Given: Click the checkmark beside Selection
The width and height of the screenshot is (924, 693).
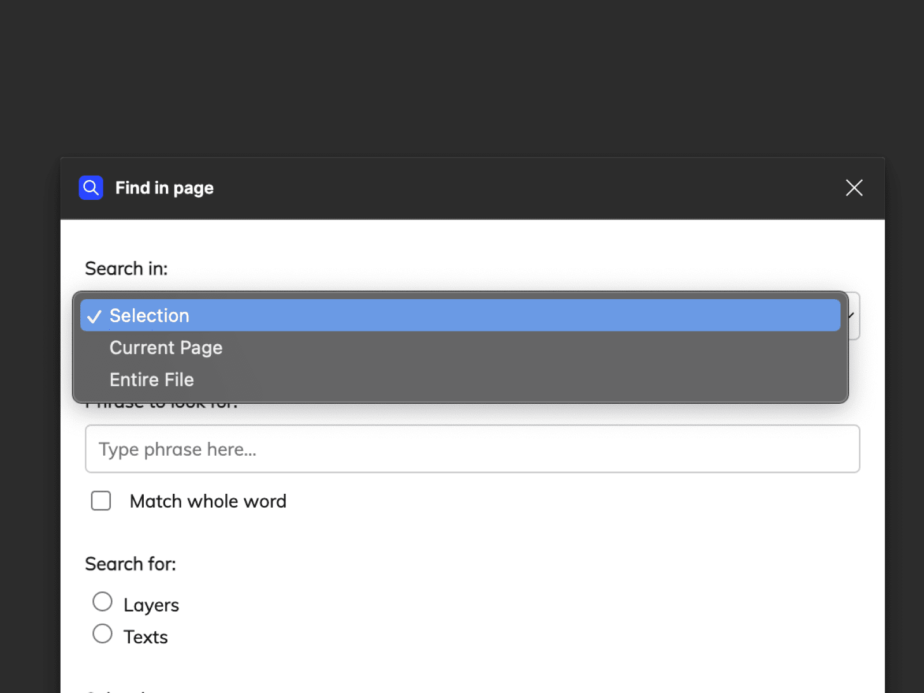Looking at the screenshot, I should [94, 316].
